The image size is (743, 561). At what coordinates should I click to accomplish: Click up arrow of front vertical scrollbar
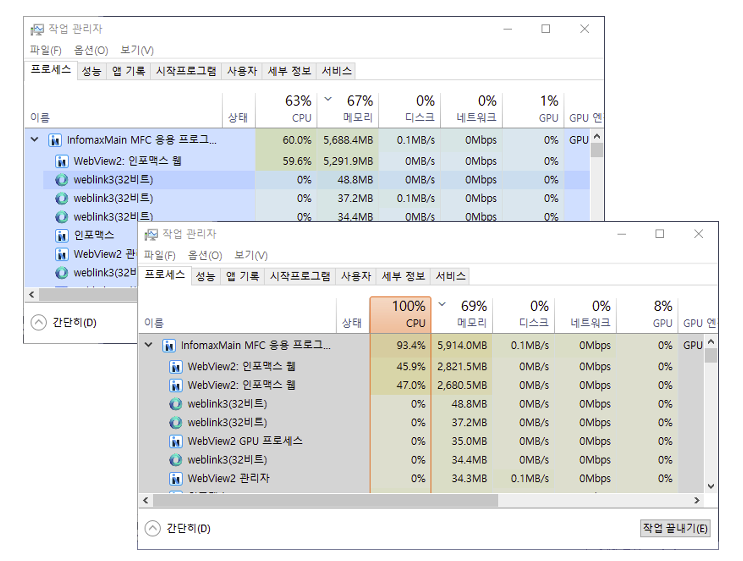711,342
